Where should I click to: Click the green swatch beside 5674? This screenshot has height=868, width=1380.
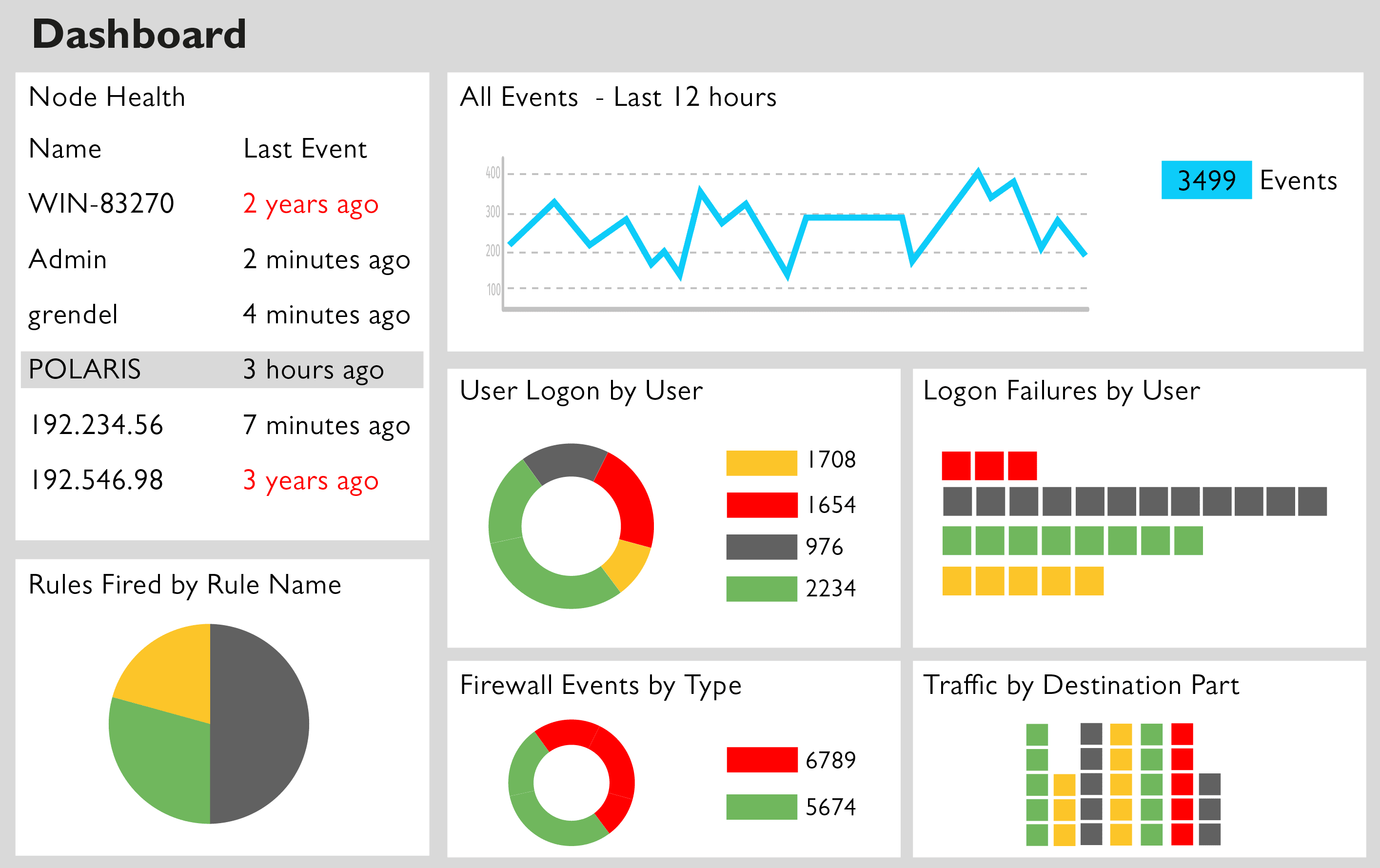click(762, 807)
